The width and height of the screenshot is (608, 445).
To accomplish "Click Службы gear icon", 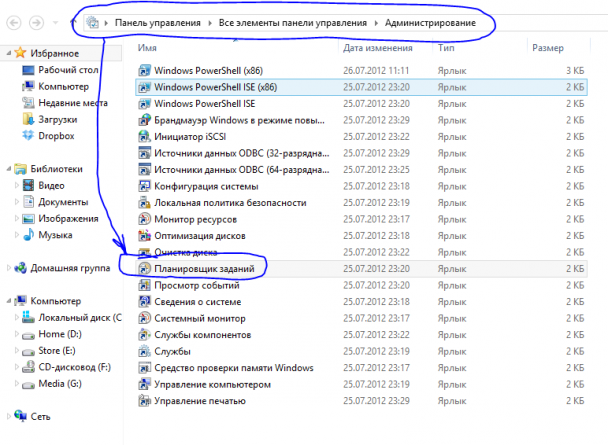I will (144, 351).
